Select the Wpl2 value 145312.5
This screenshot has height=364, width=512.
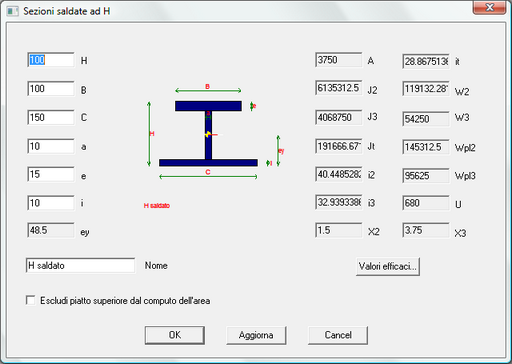point(426,147)
